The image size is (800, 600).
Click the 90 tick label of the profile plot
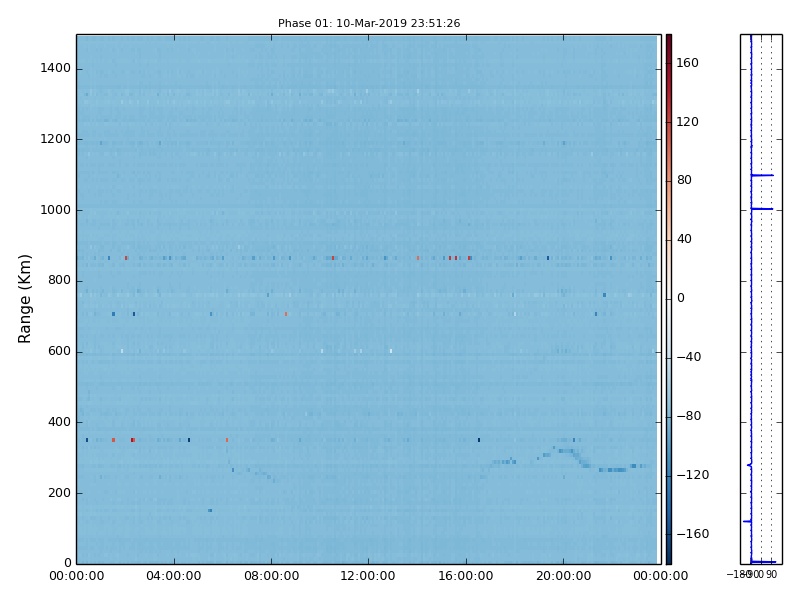[x=771, y=574]
